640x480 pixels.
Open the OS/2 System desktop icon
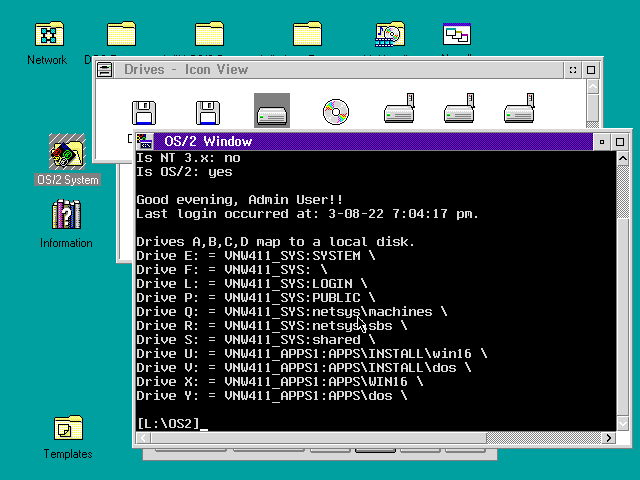point(66,154)
